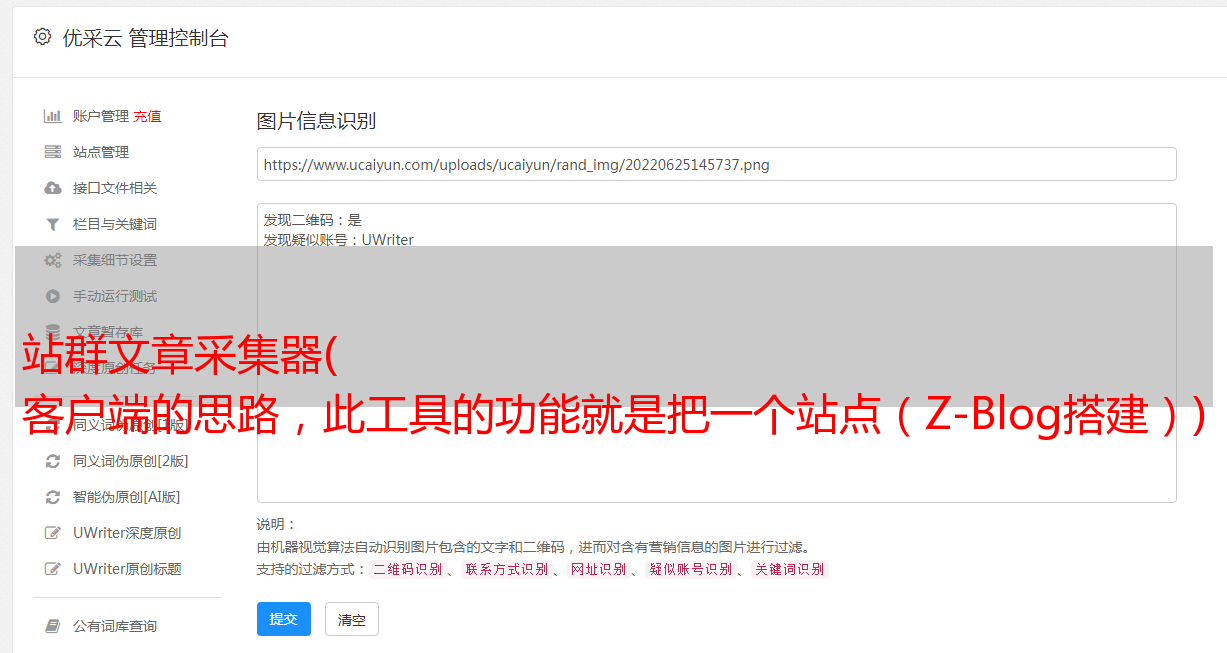Click the red 充值 recharge link

(x=147, y=116)
